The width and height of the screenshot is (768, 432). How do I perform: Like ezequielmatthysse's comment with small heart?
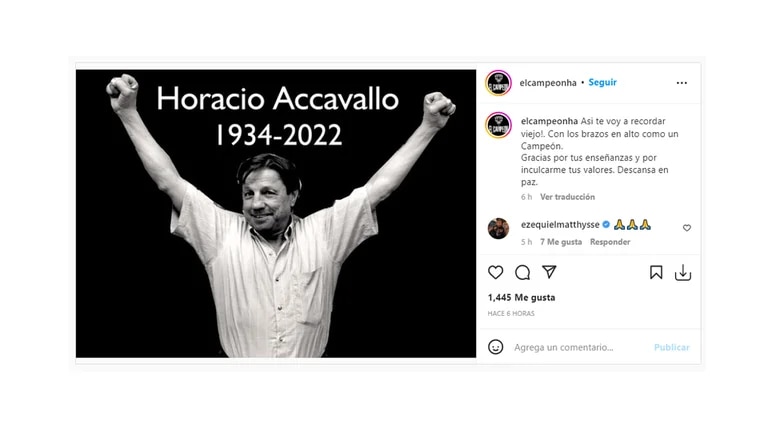[x=687, y=228]
